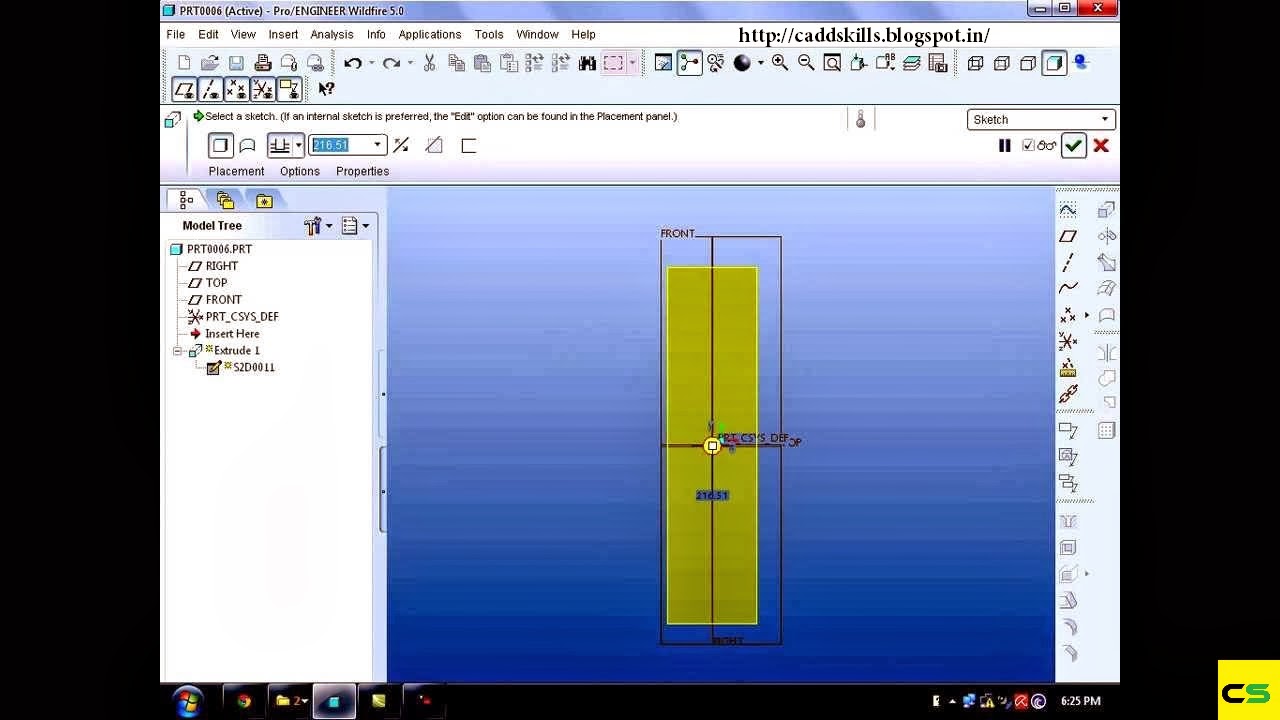The width and height of the screenshot is (1280, 720).
Task: Toggle the verify eyeglasses preview icon
Action: 1048,146
